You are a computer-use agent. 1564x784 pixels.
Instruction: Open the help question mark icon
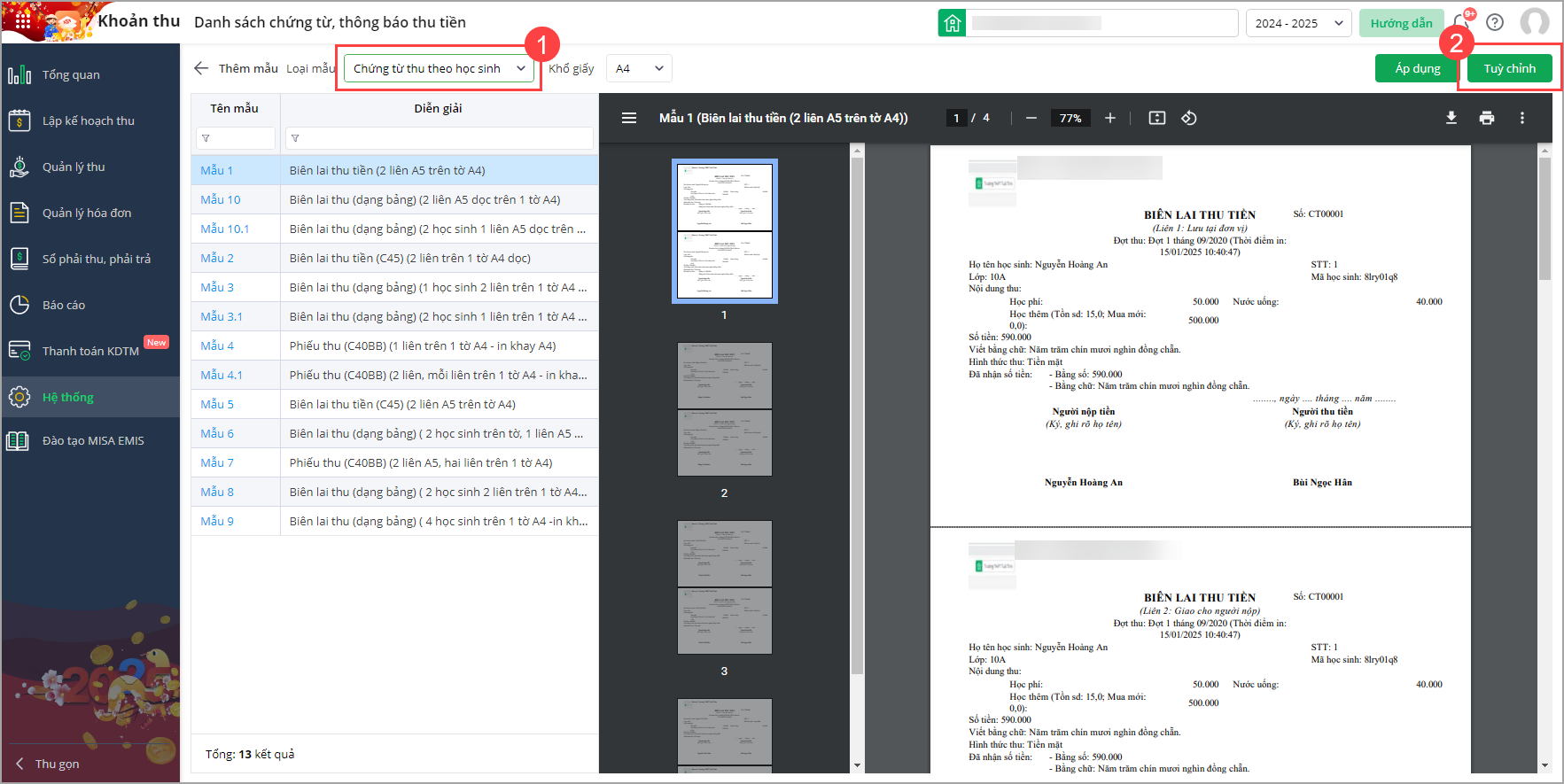1495,23
